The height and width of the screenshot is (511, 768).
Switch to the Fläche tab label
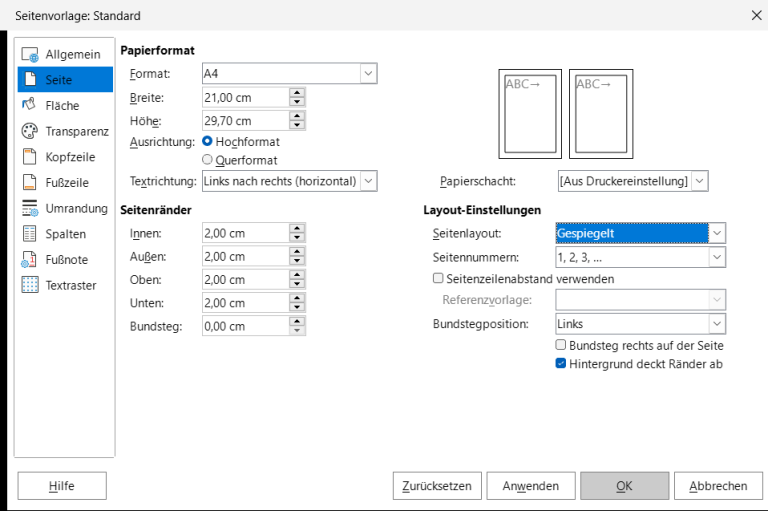(62, 105)
